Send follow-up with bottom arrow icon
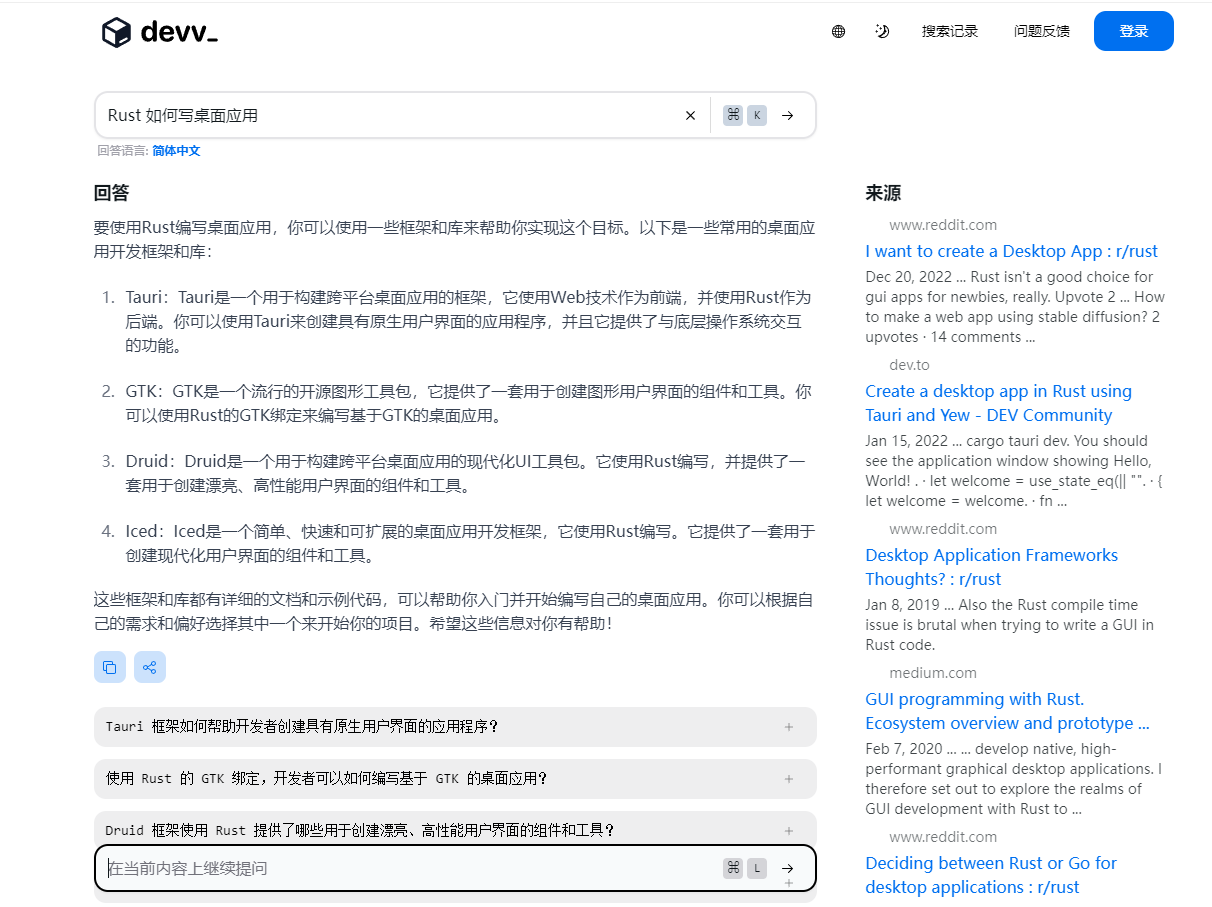 point(788,868)
